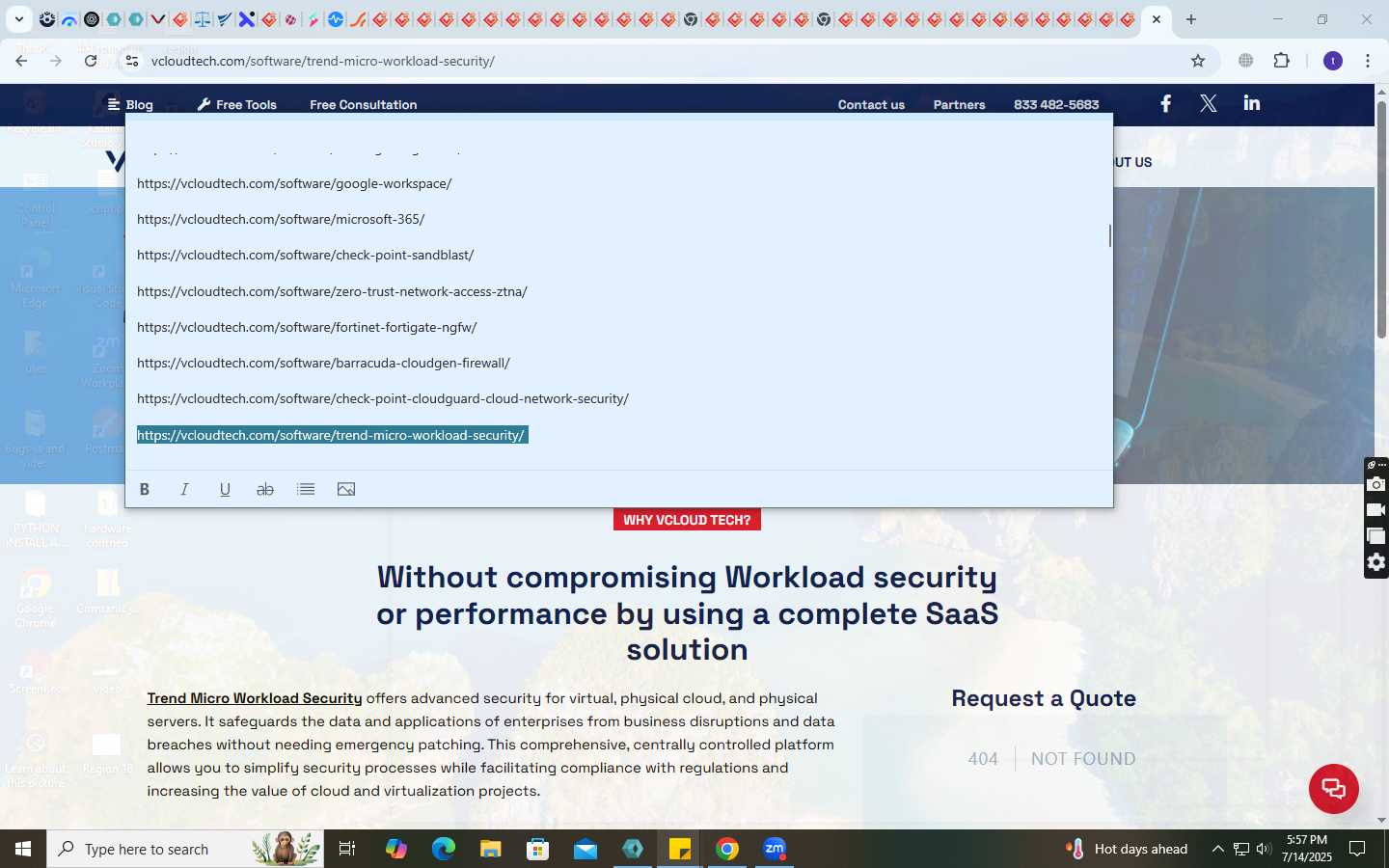Image resolution: width=1389 pixels, height=868 pixels.
Task: Click the Chrome address bar URL
Action: pyautogui.click(x=323, y=61)
